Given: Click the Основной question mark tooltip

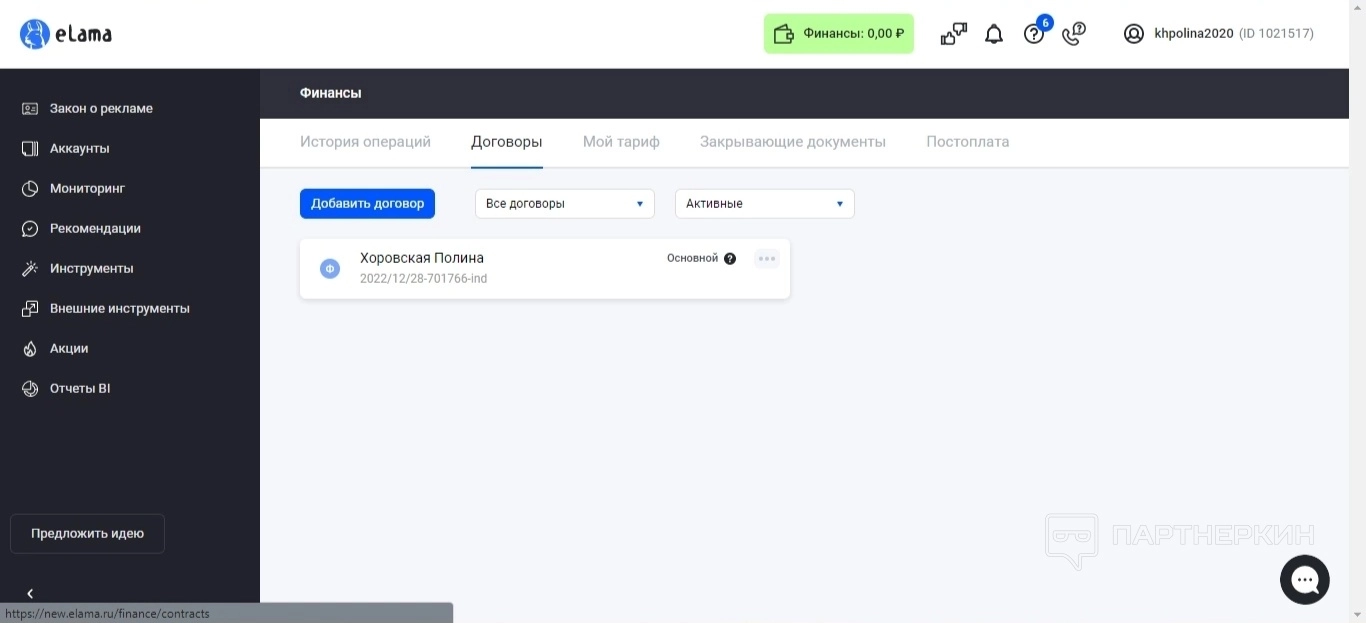Looking at the screenshot, I should point(730,259).
